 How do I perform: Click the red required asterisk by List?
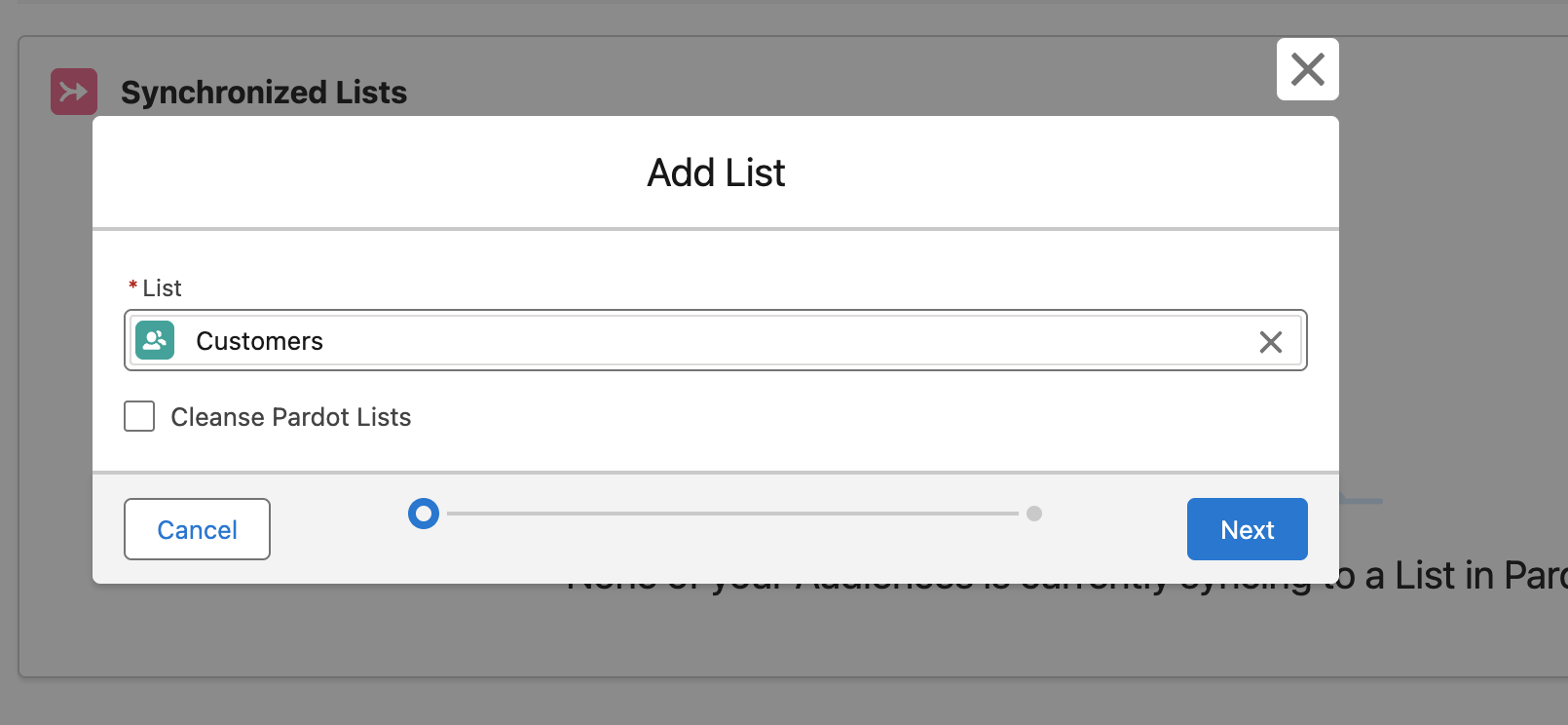click(132, 286)
